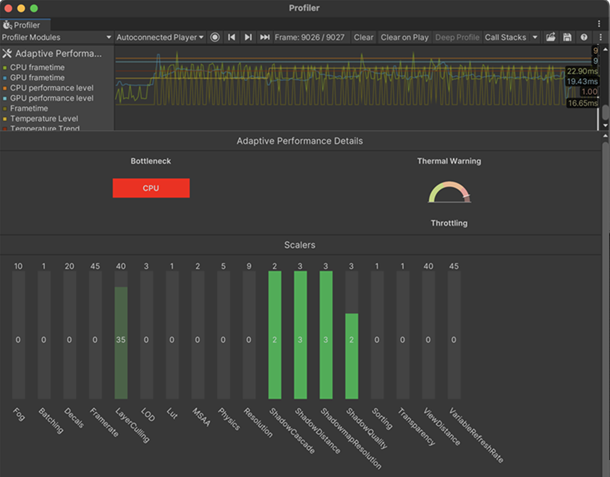Select the Profiler tab
The width and height of the screenshot is (610, 477).
coord(22,24)
